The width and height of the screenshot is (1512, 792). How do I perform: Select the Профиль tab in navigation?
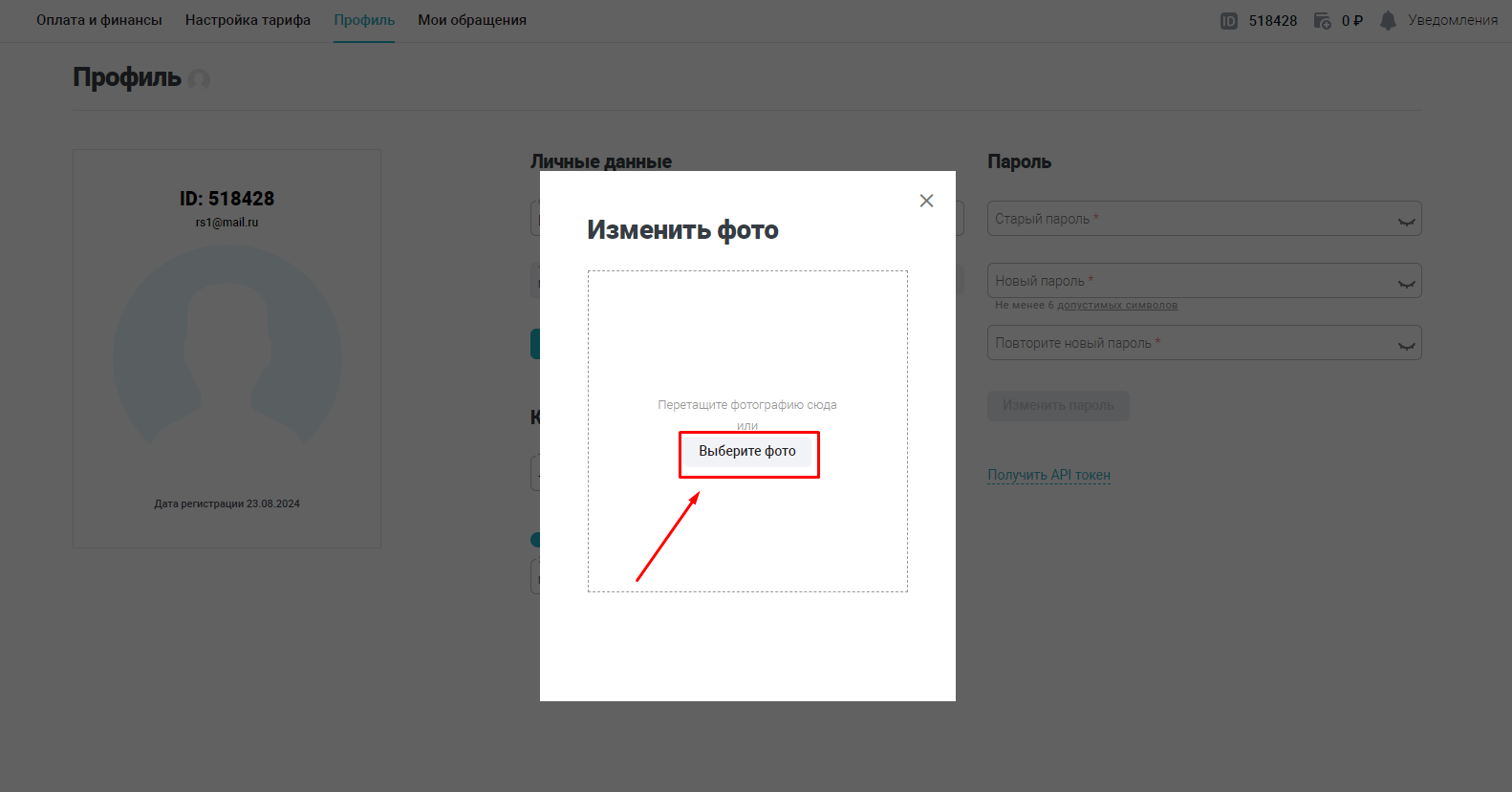[364, 20]
